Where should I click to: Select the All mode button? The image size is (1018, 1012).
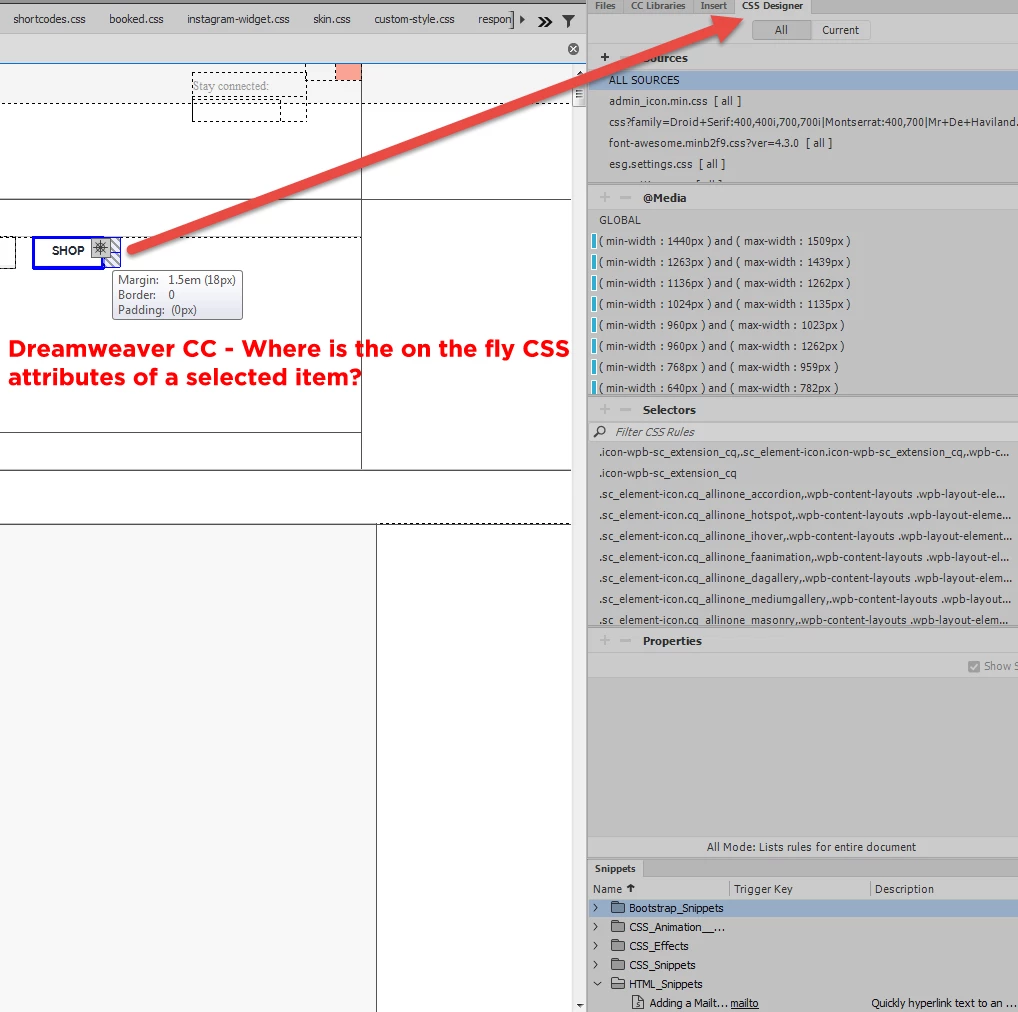click(781, 30)
